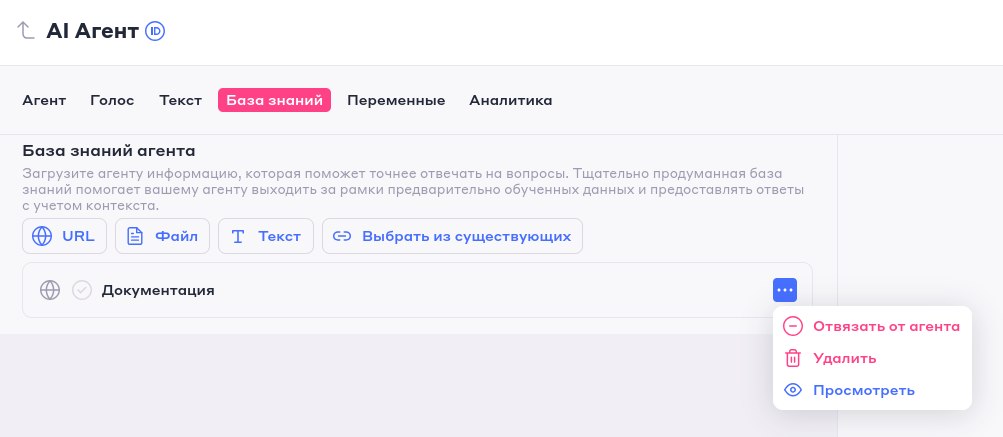Click the chain link icon for existing sources
This screenshot has height=437, width=1003.
(x=342, y=236)
